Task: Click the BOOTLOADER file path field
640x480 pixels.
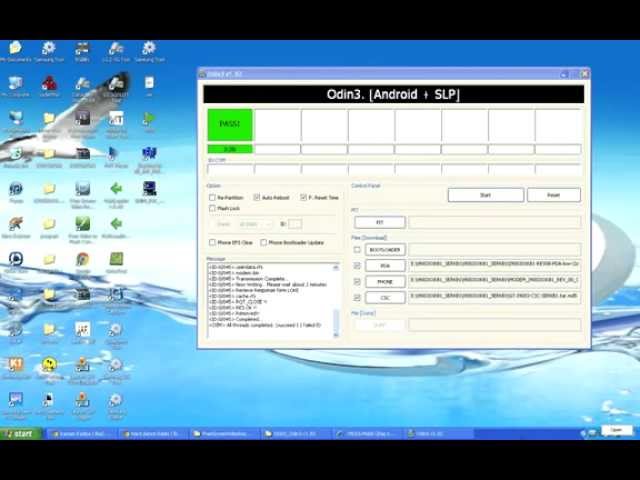Action: coord(495,250)
